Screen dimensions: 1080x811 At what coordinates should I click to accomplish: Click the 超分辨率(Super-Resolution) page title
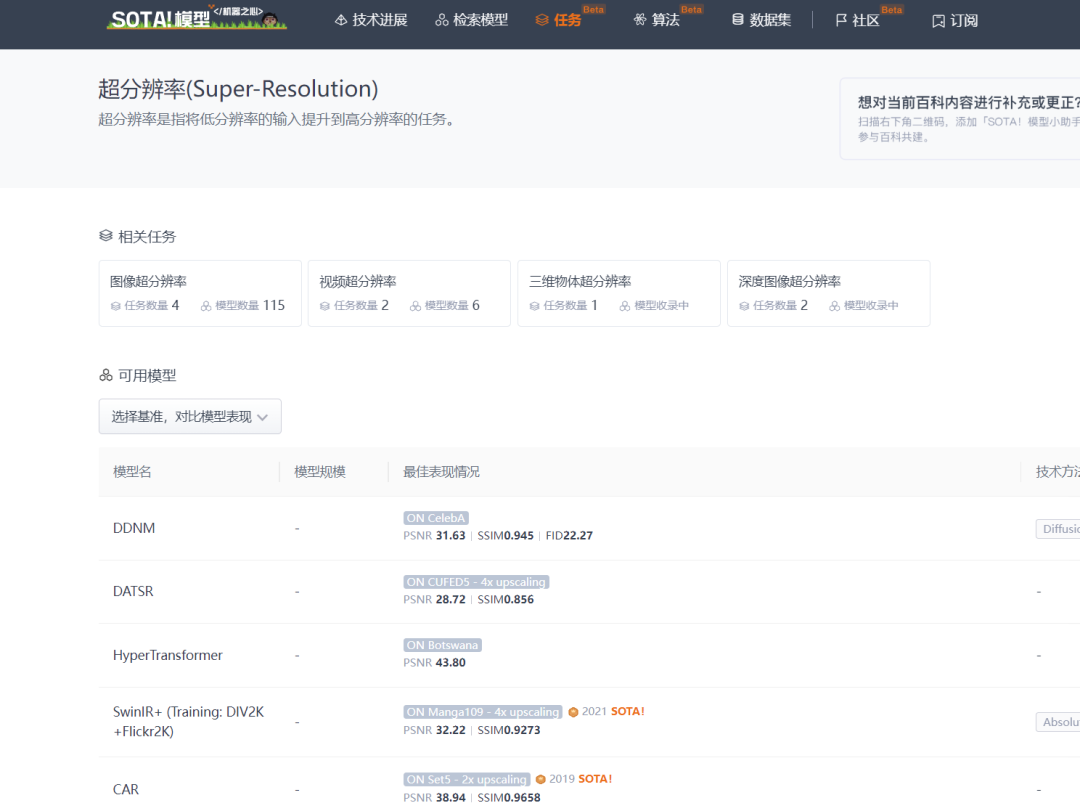(238, 89)
